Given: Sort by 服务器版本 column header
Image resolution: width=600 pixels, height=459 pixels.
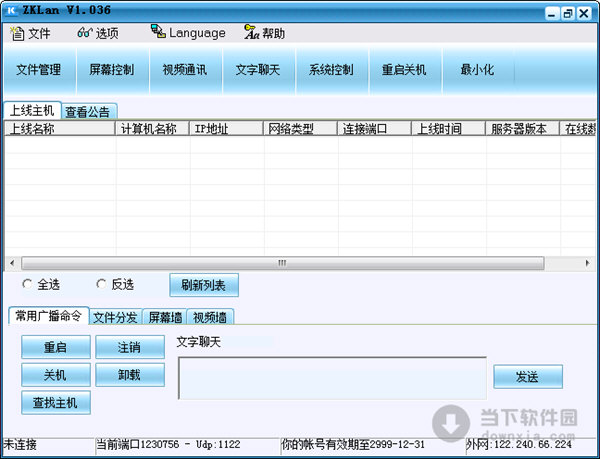Looking at the screenshot, I should (x=522, y=129).
